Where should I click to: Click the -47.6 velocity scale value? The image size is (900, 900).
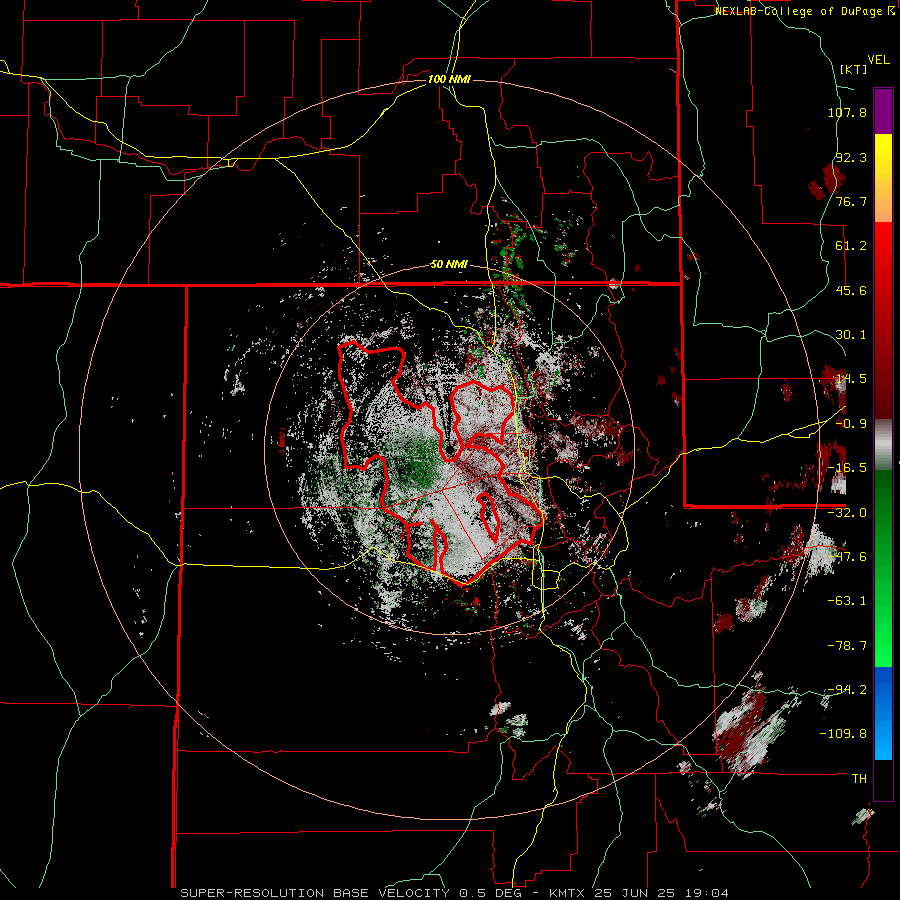tap(847, 557)
